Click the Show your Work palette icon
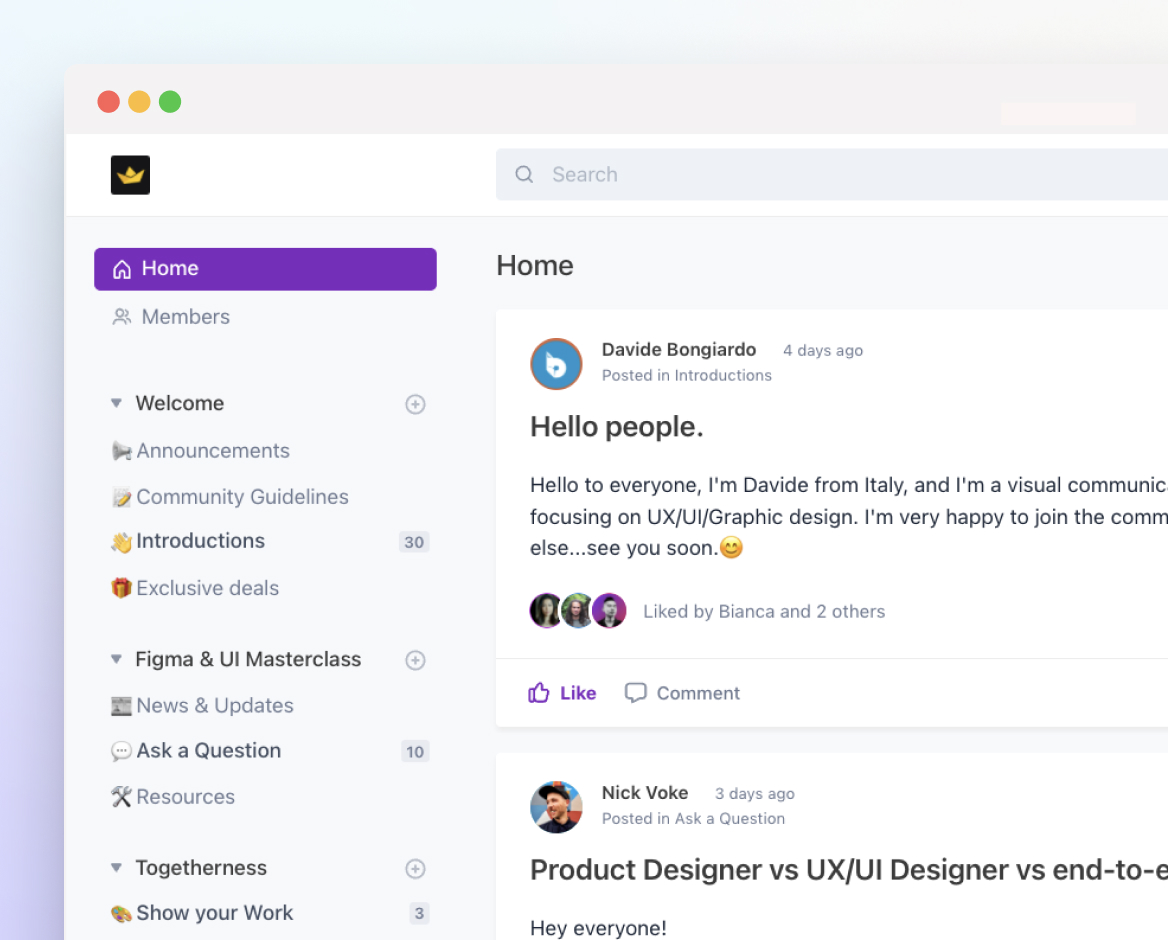1168x940 pixels. tap(121, 913)
